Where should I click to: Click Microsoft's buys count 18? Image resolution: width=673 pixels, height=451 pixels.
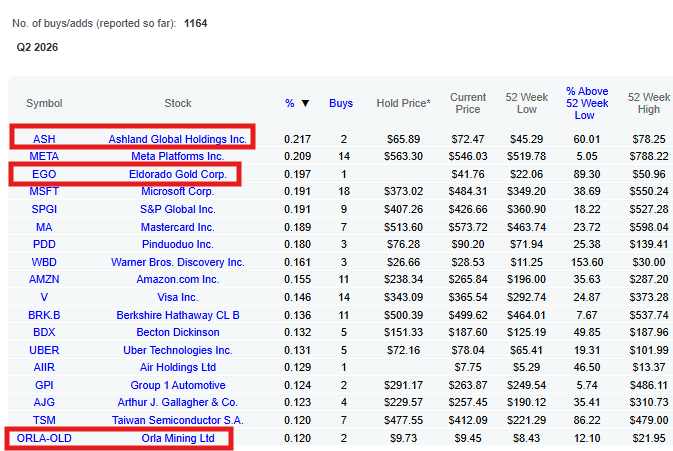(x=344, y=192)
